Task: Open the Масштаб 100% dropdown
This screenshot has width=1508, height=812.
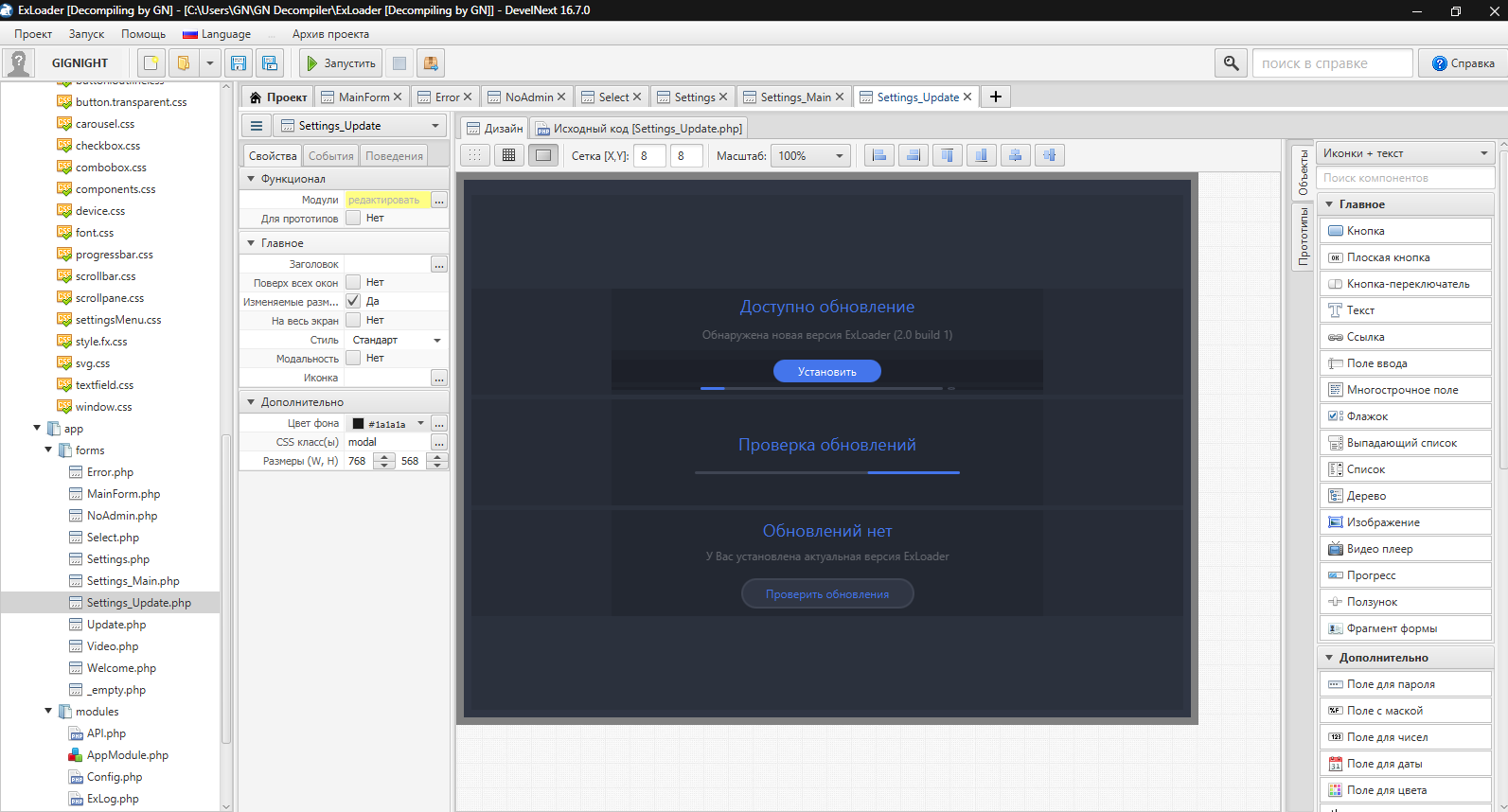Action: point(810,155)
